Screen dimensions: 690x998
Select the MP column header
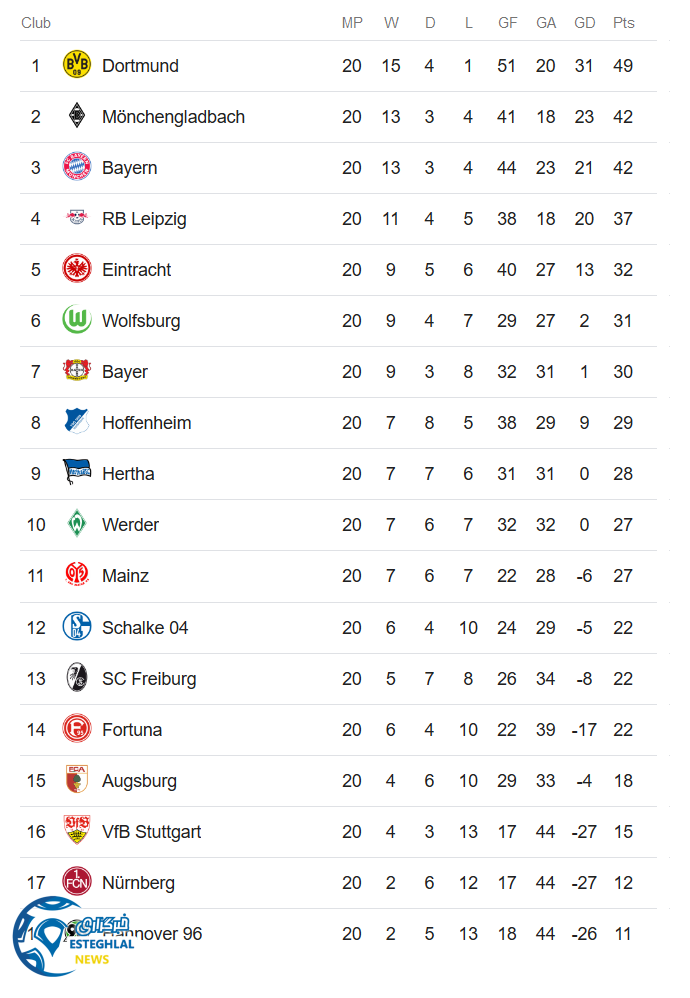point(352,23)
